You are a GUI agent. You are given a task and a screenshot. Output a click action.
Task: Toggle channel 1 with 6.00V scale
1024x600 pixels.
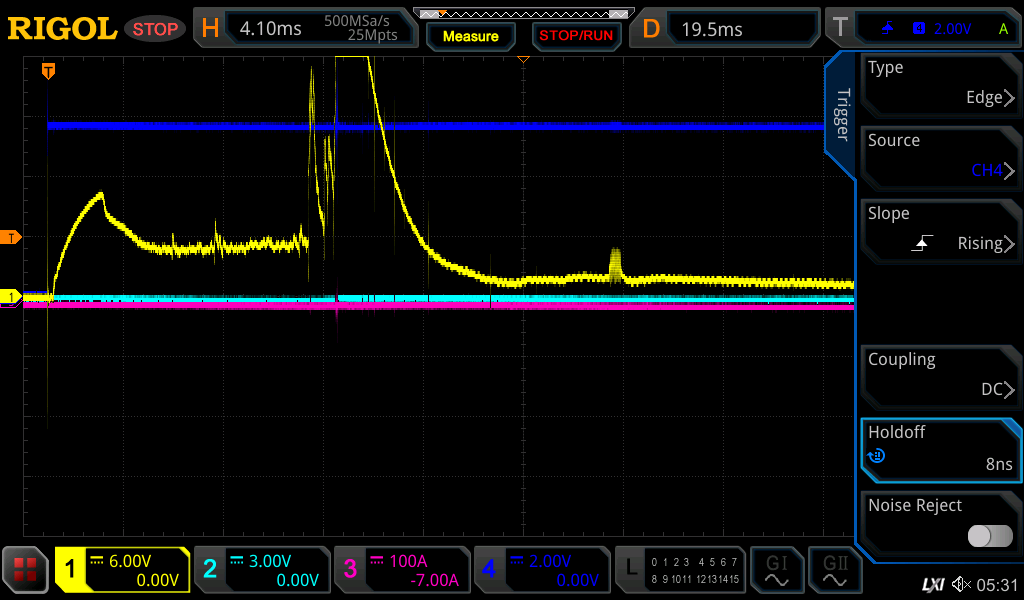123,570
